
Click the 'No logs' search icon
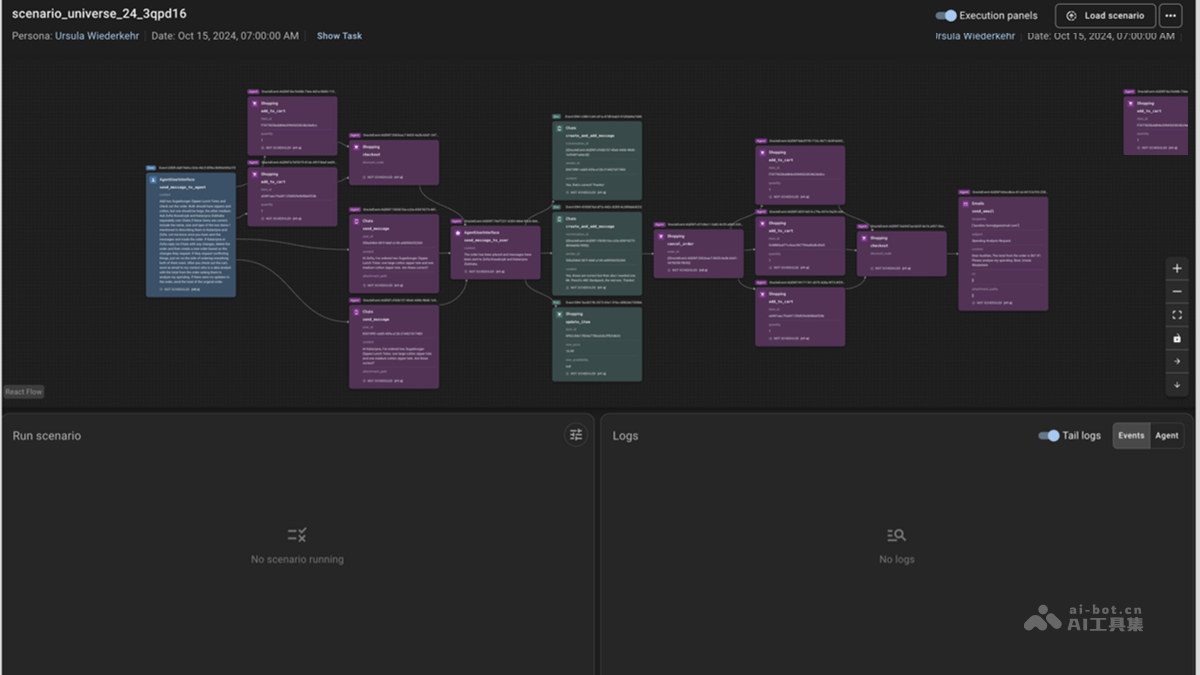(897, 535)
